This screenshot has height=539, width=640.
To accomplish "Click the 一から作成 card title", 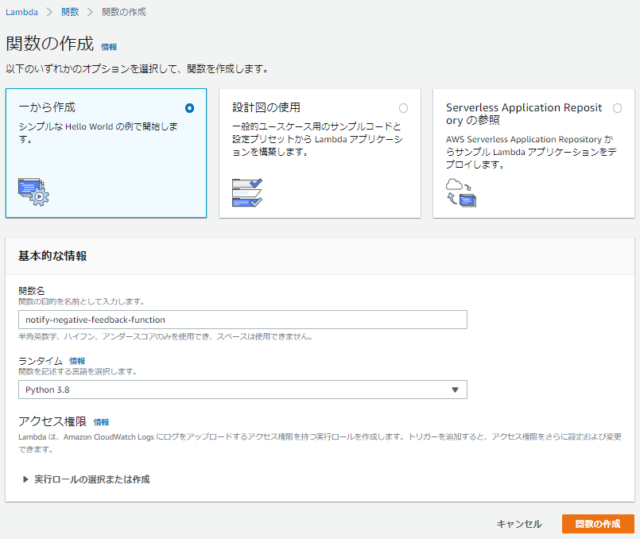I will click(47, 107).
